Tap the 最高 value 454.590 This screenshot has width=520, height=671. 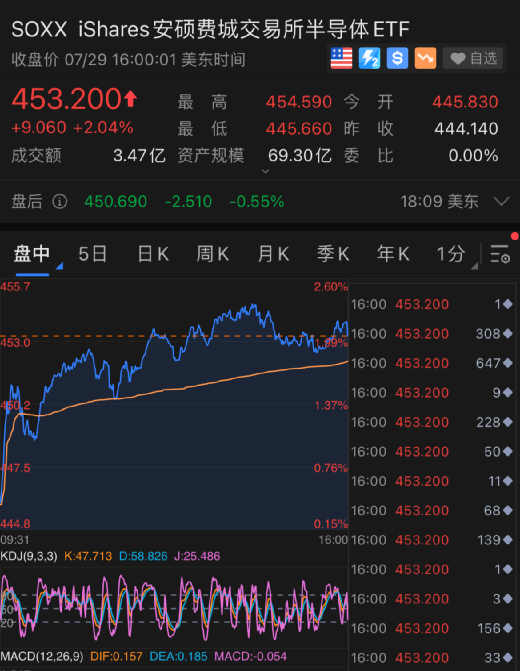click(x=299, y=102)
